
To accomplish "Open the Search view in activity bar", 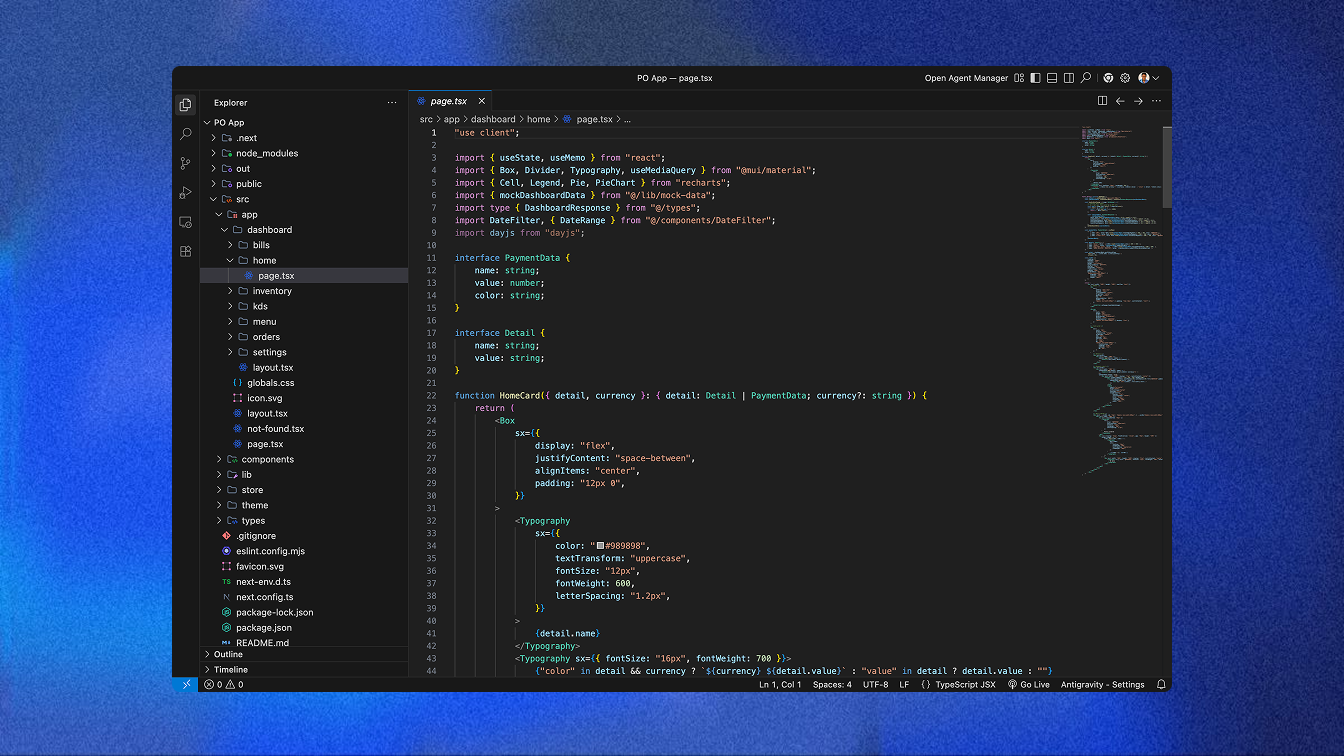I will [x=185, y=134].
